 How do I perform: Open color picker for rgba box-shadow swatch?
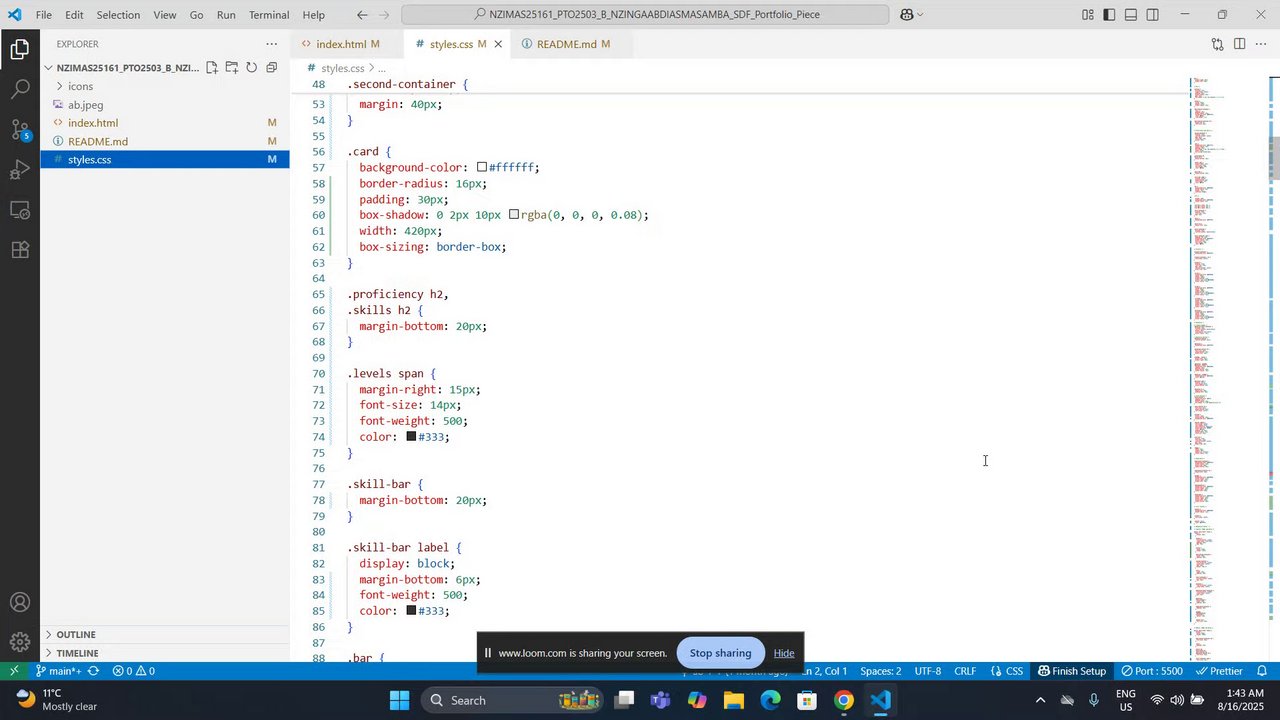514,215
